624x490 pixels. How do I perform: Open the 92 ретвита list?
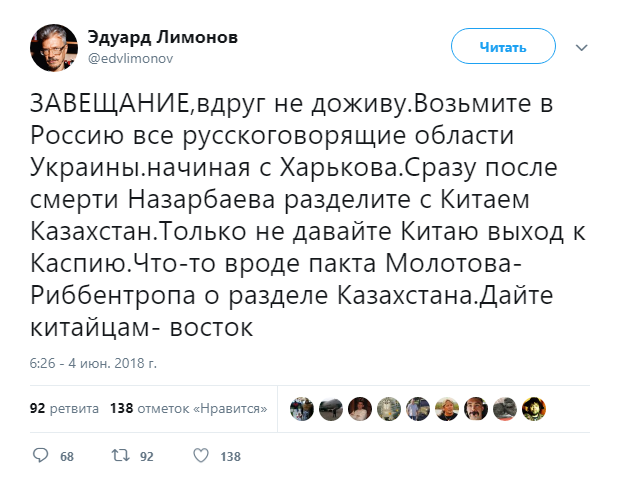(64, 408)
